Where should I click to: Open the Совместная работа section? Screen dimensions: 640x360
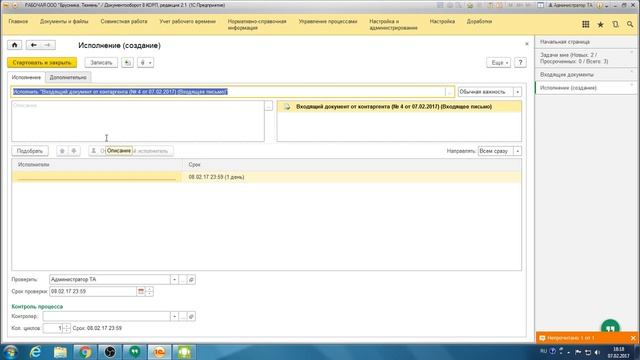124,21
